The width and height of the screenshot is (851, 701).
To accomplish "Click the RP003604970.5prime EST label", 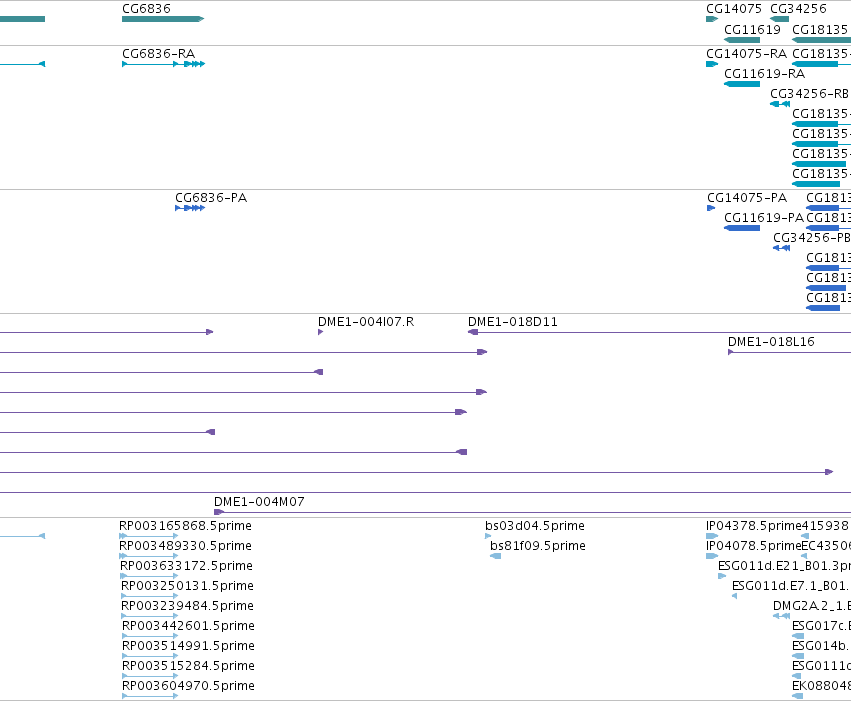I will pos(188,686).
